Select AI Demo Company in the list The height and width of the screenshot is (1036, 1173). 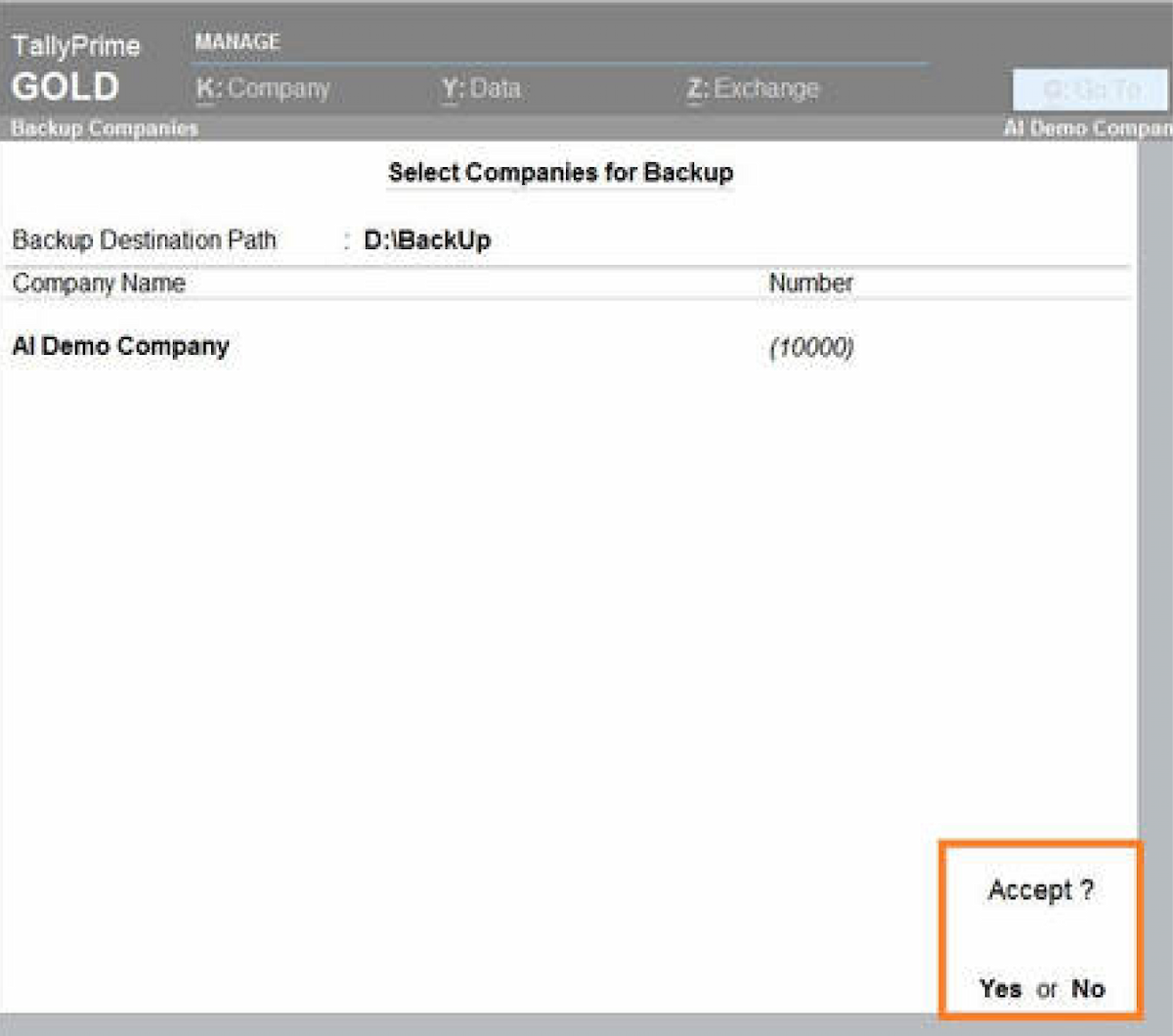point(121,347)
